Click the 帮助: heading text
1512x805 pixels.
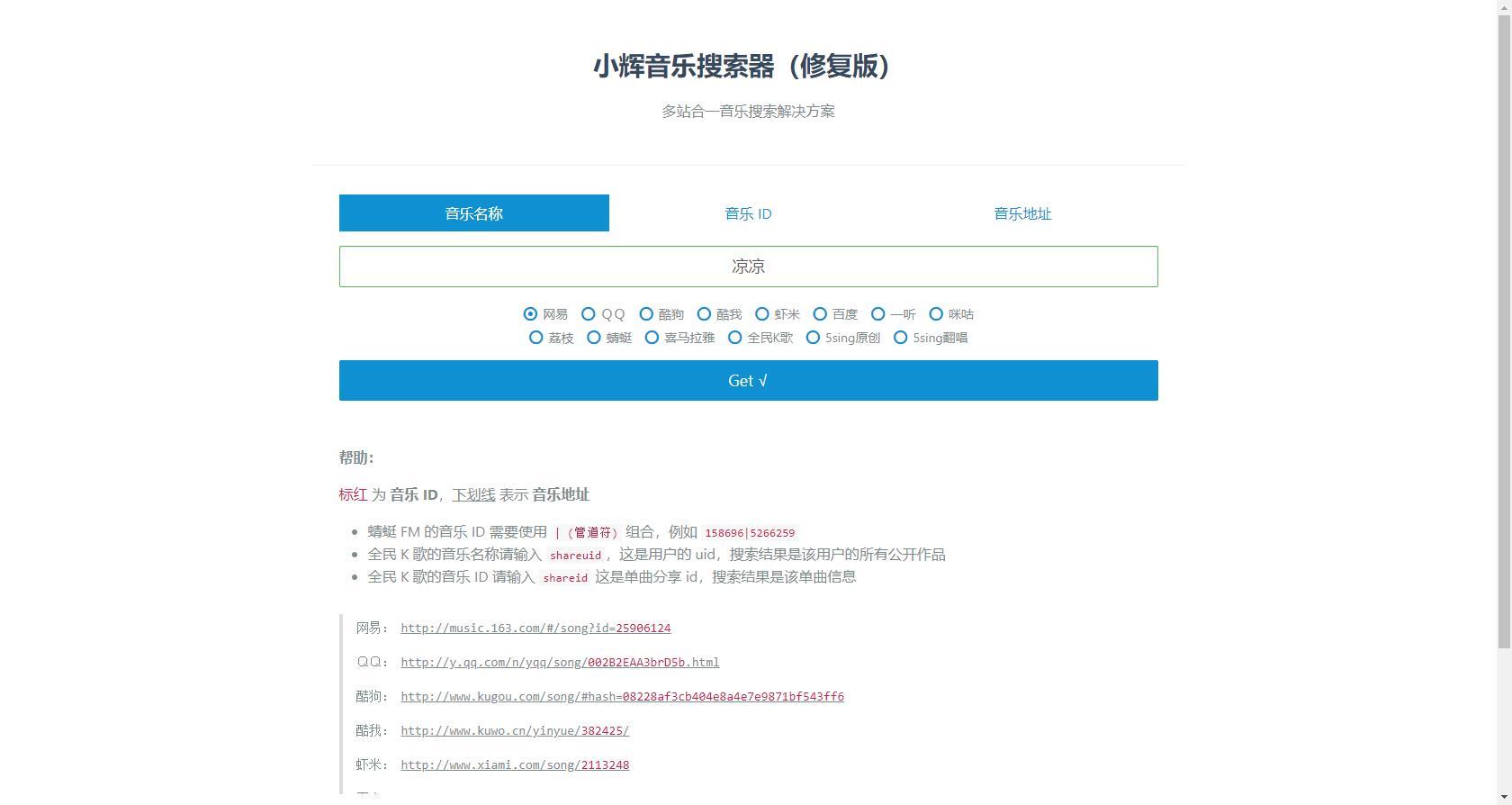(356, 457)
